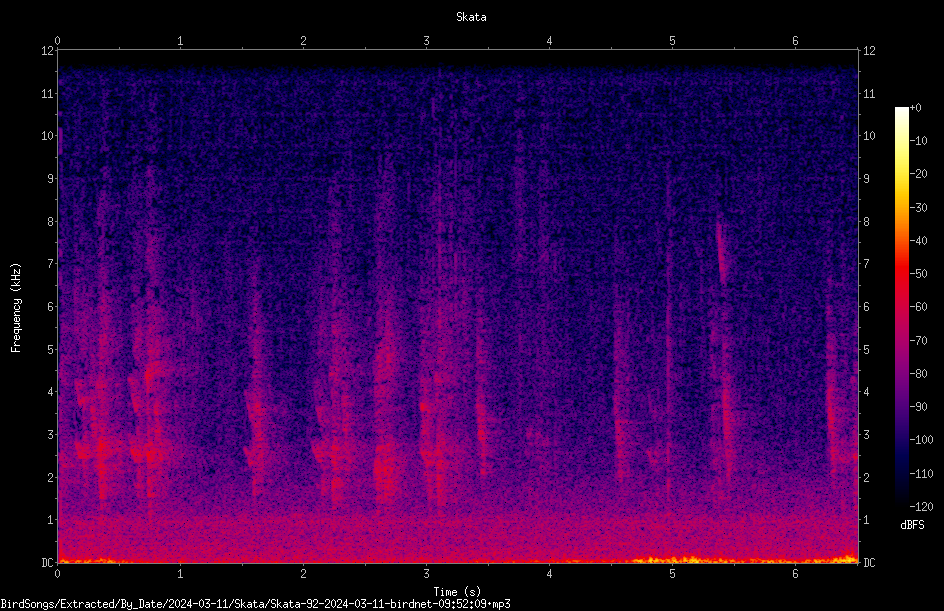Click the Time (s) axis label
This screenshot has width=944, height=611.
pyautogui.click(x=457, y=592)
